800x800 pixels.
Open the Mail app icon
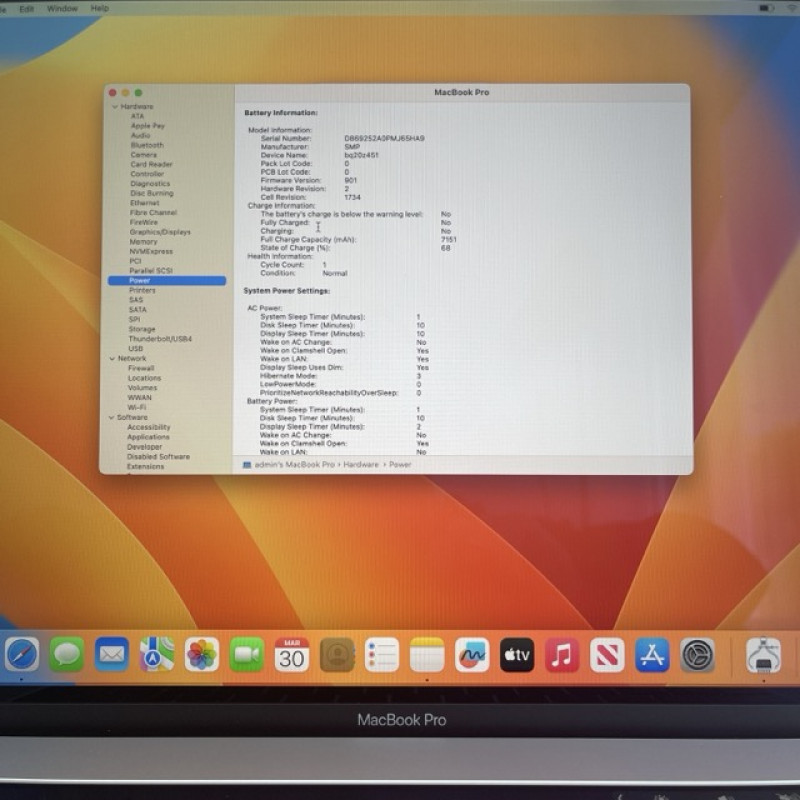[112, 654]
